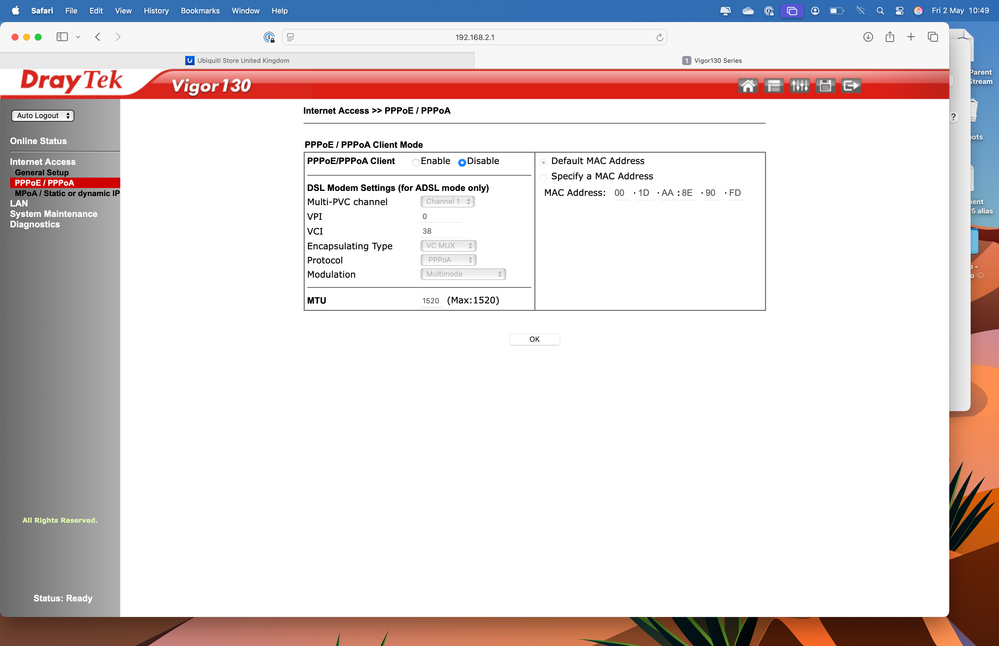Click the address bar showing 192.168.2.1
The image size is (999, 646).
point(475,38)
